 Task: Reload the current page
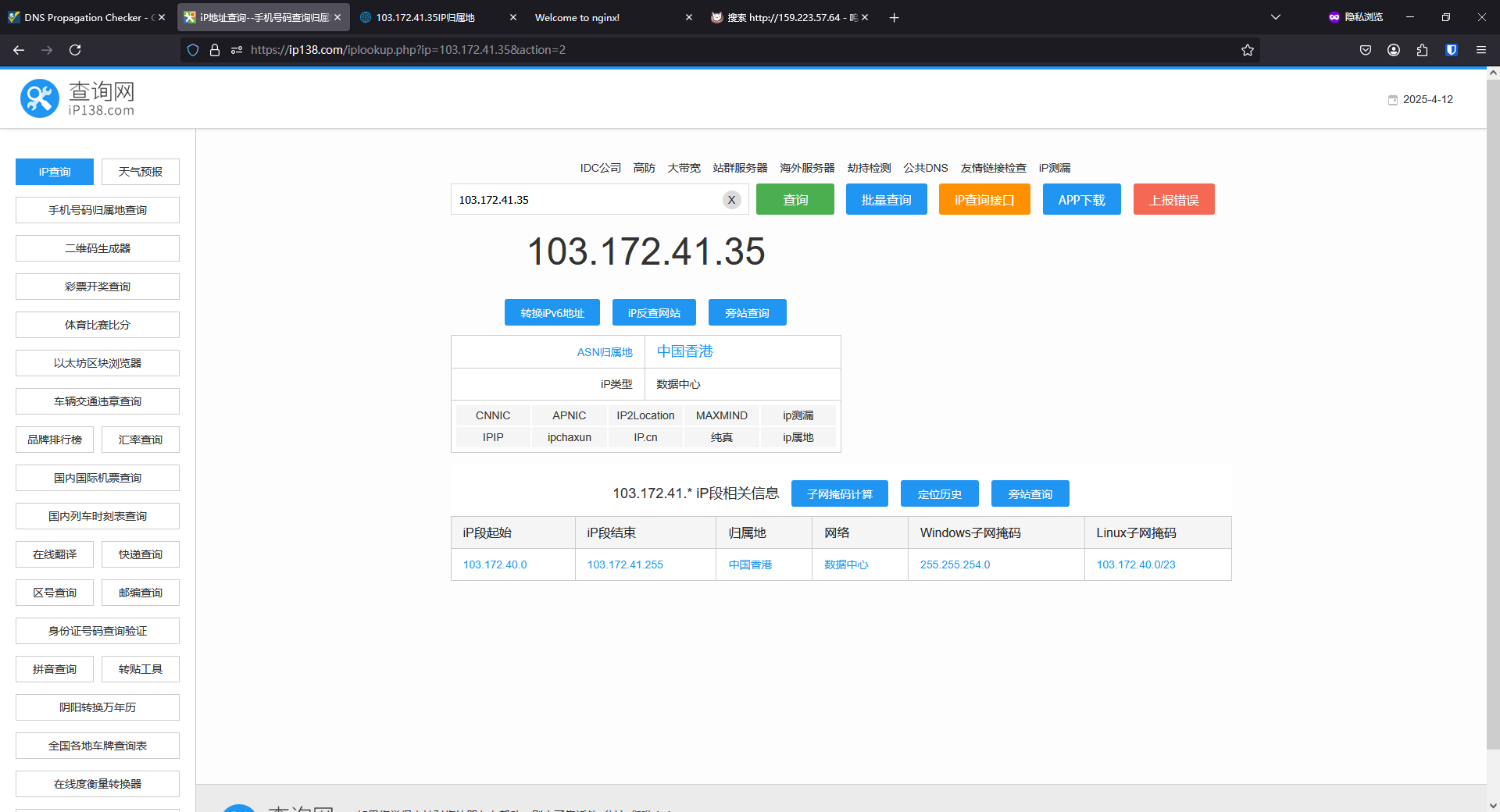(75, 50)
